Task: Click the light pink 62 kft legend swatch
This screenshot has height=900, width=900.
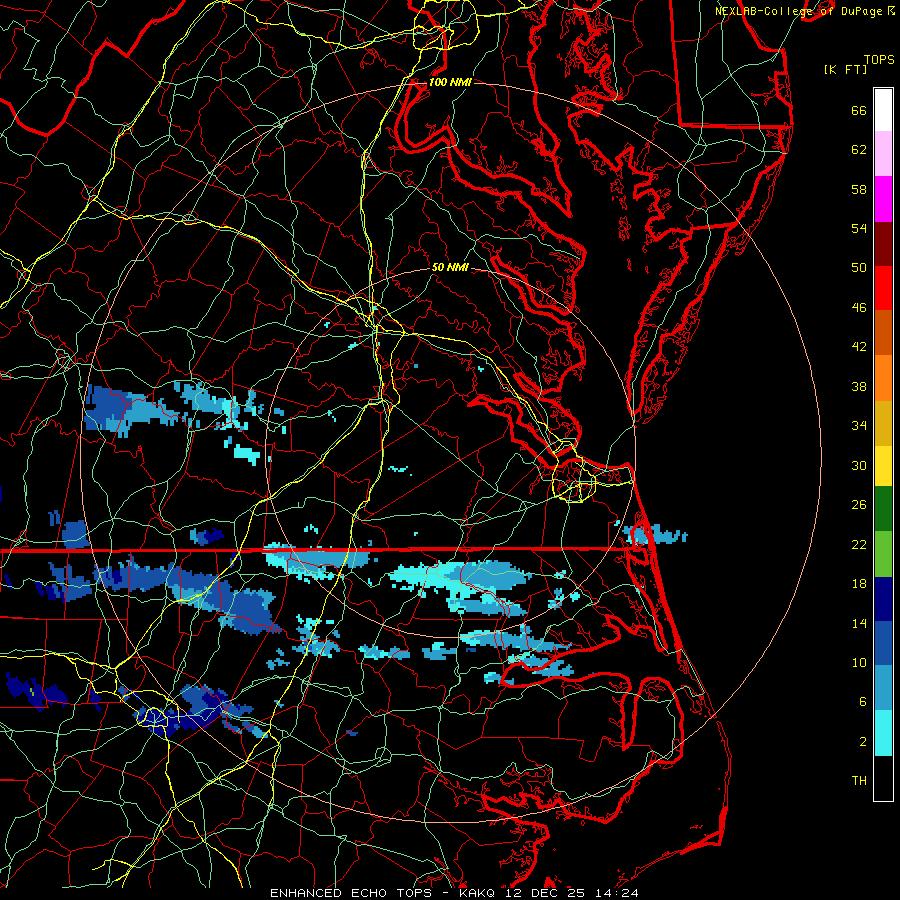Action: coord(883,153)
